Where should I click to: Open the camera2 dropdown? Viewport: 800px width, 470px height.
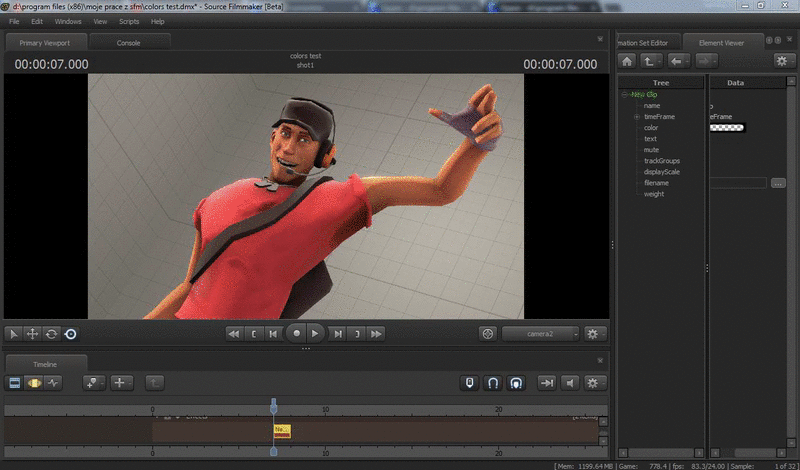point(541,334)
